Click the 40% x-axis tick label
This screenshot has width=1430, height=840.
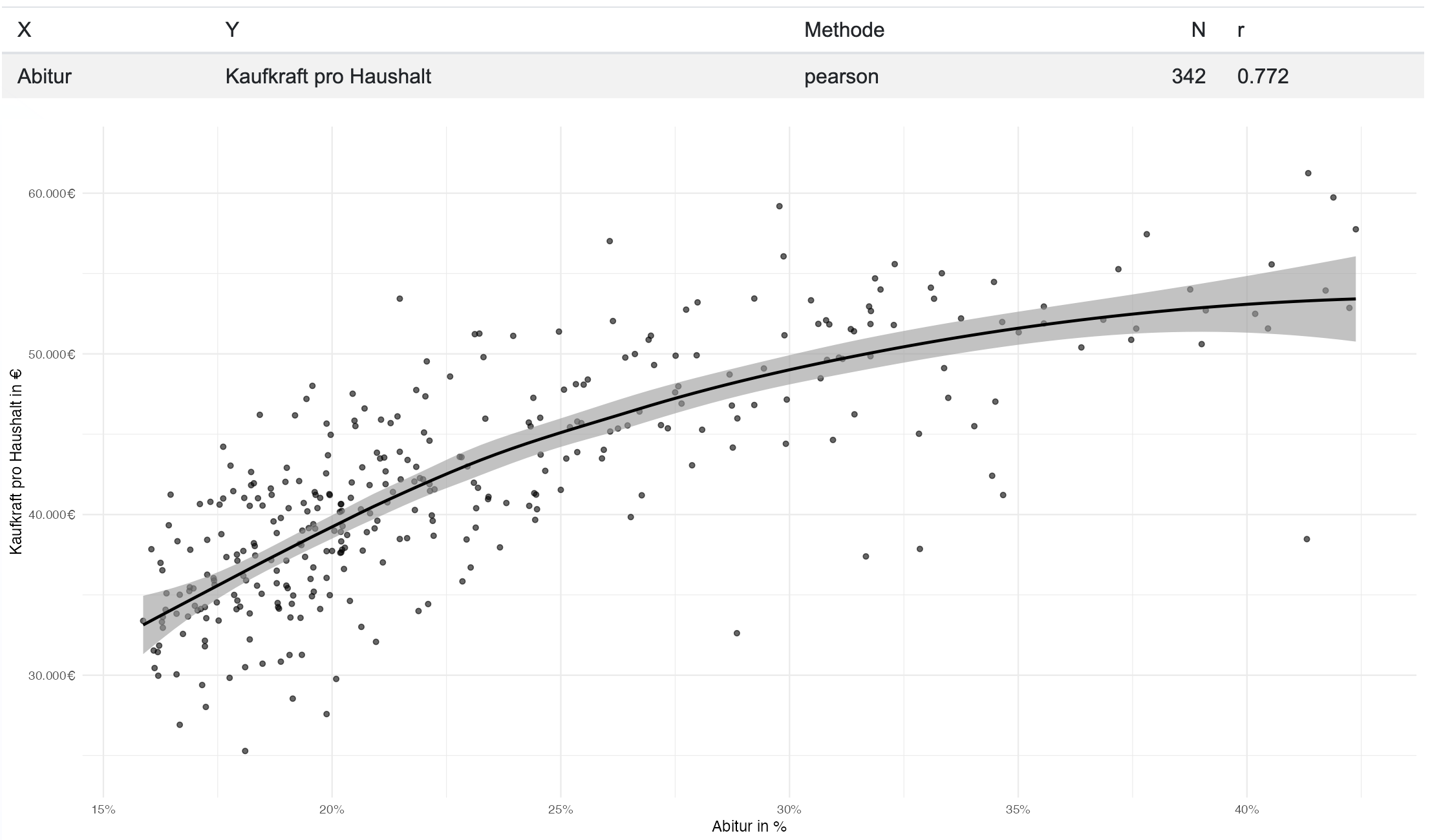pyautogui.click(x=1246, y=810)
